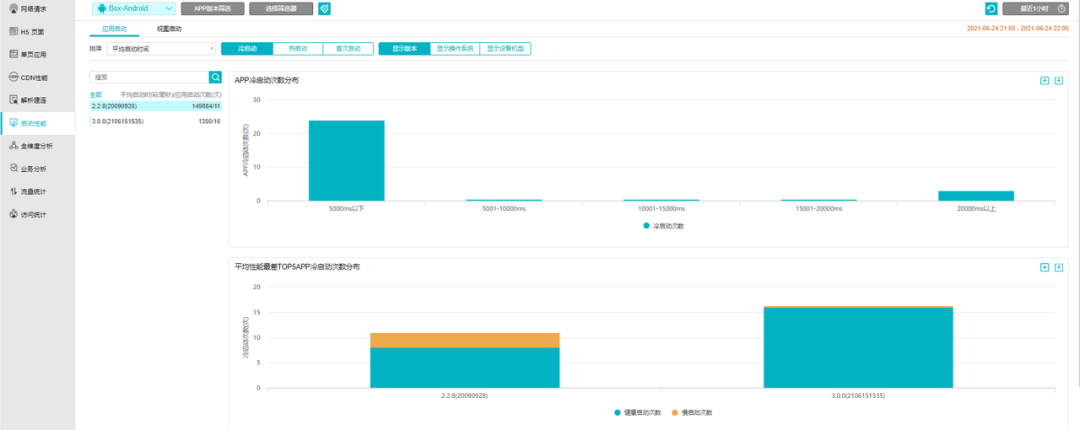
Task: Switch to 首次启动 launch type
Action: coord(348,48)
